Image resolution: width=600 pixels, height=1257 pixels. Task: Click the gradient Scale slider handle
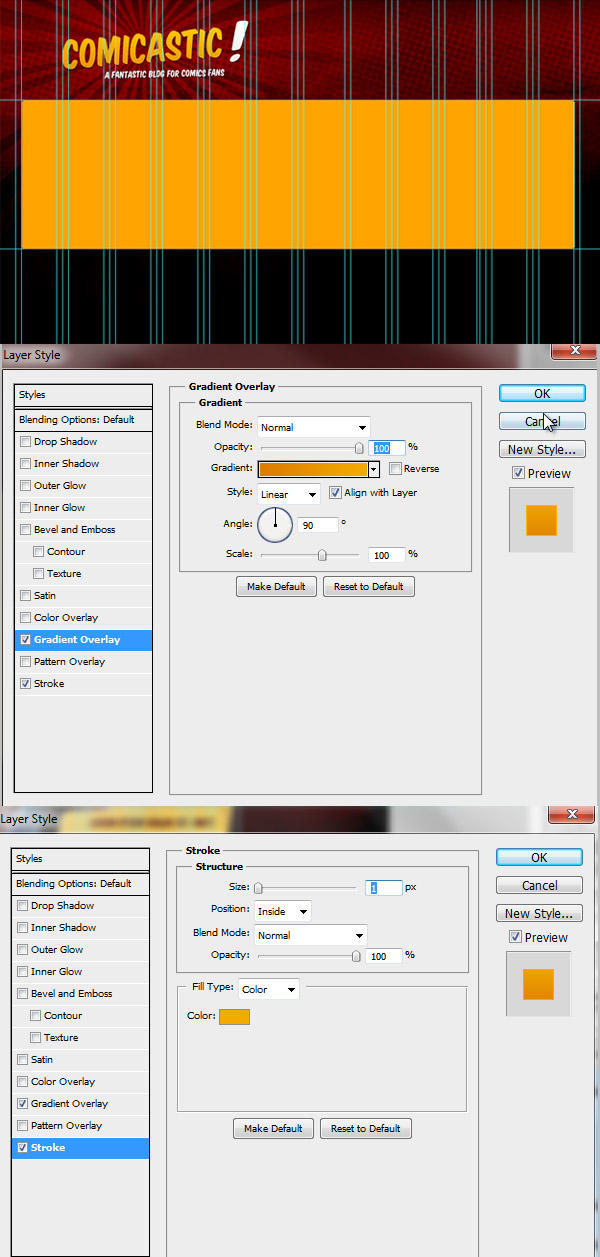[322, 555]
